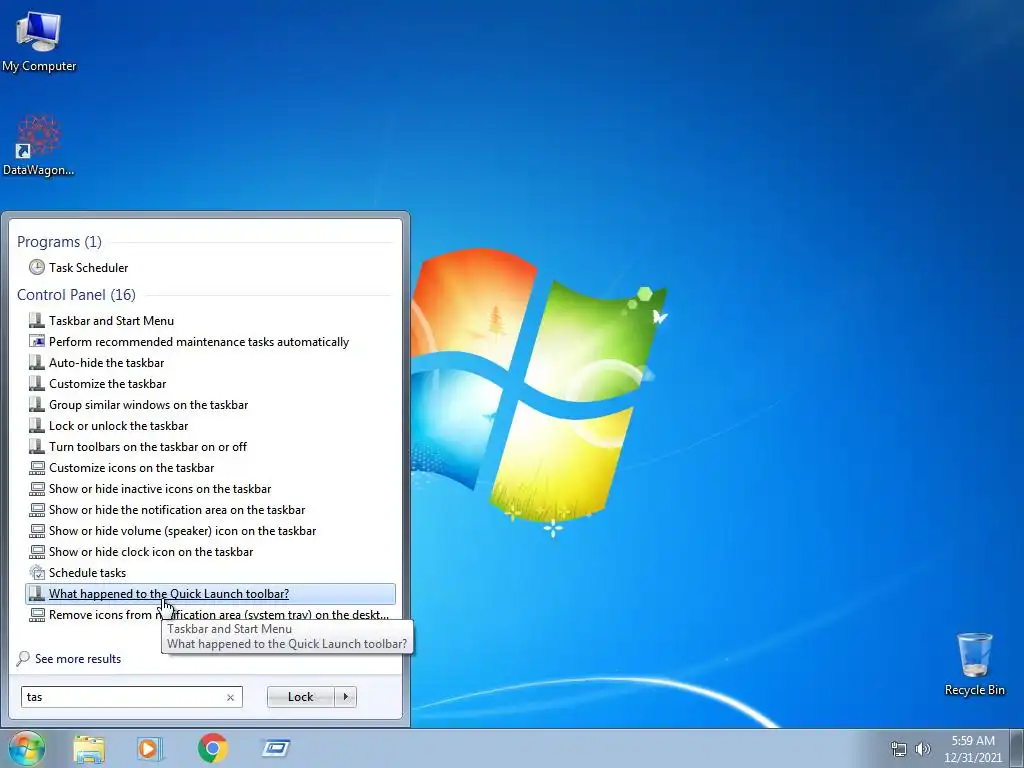Open the DataWagon desktop shortcut
Viewport: 1024px width, 768px height.
pyautogui.click(x=39, y=145)
